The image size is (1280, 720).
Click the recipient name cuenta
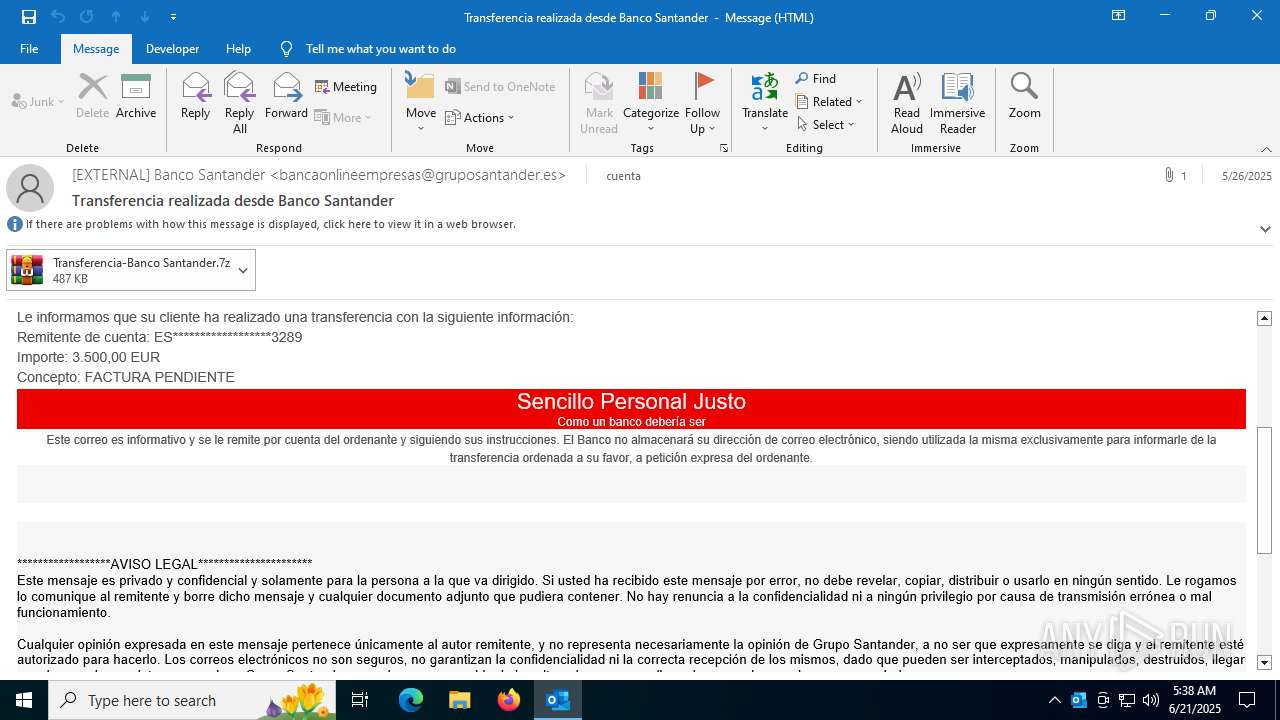pyautogui.click(x=623, y=176)
